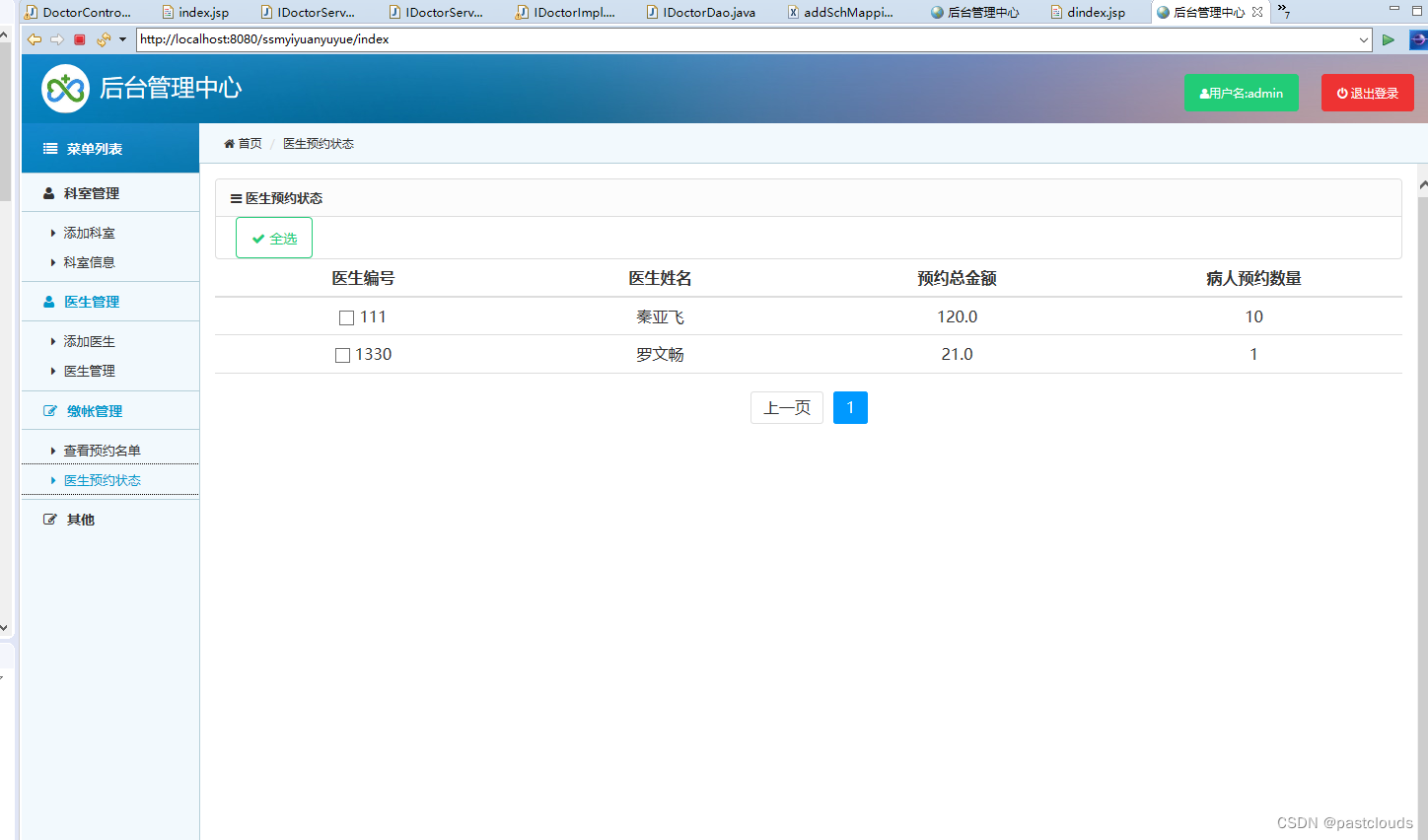Go to page 1 in pagination
The width and height of the screenshot is (1428, 840).
pos(850,407)
